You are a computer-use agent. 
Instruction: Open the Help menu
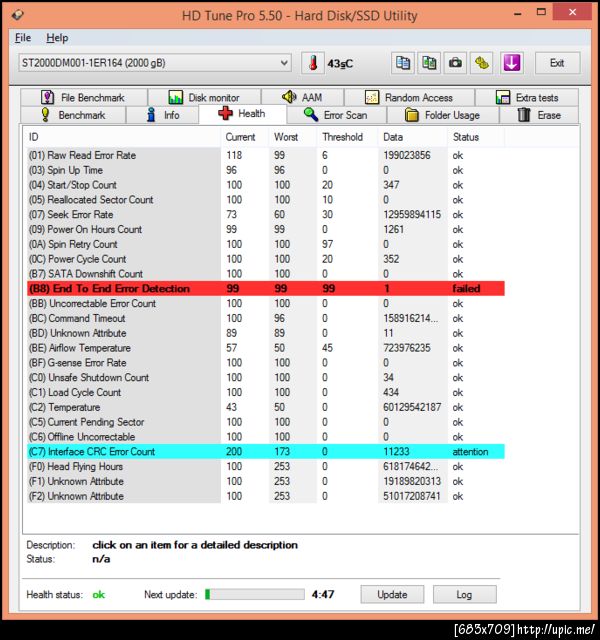[57, 38]
